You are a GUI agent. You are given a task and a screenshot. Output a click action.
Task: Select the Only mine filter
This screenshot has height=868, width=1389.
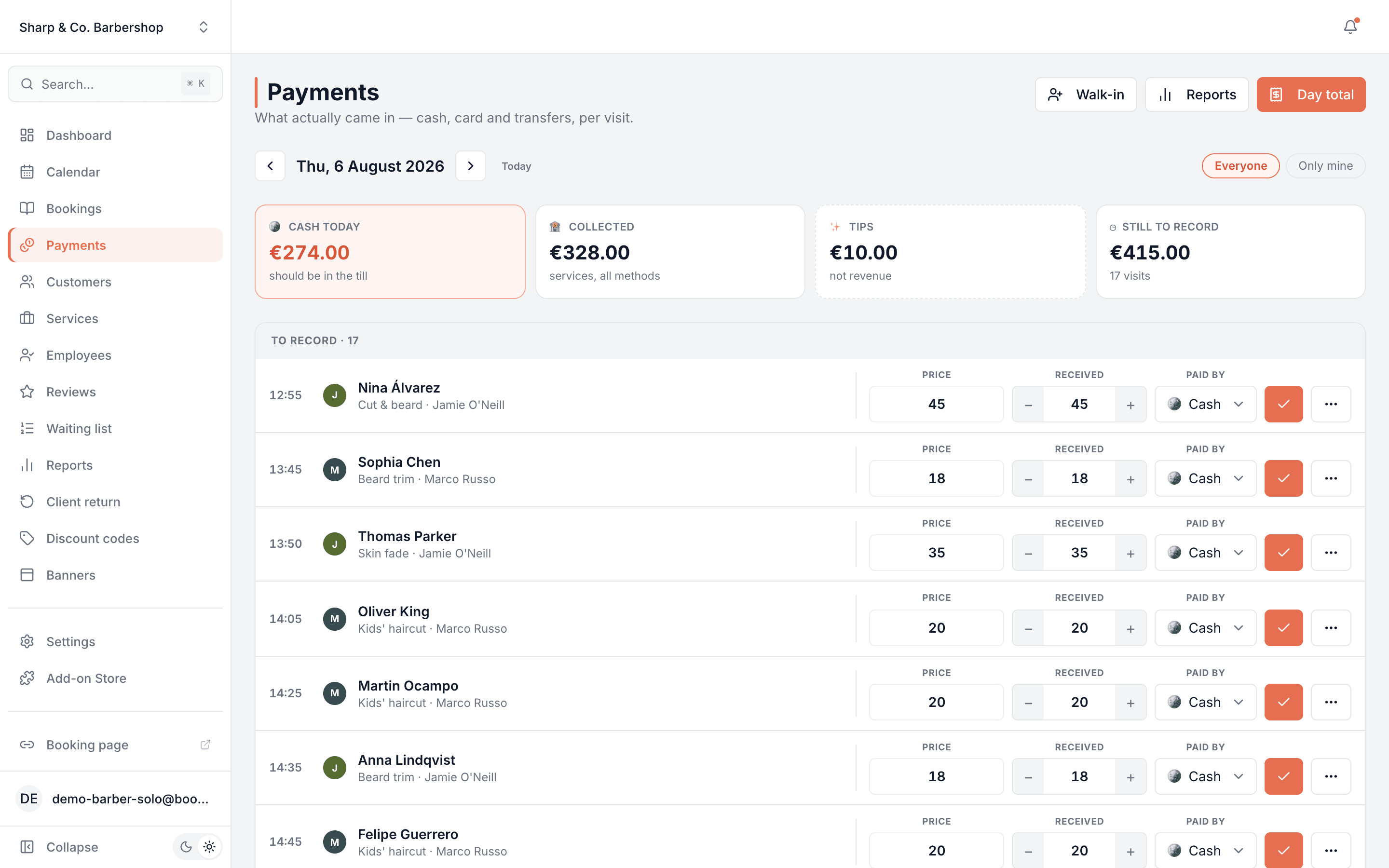1325,166
